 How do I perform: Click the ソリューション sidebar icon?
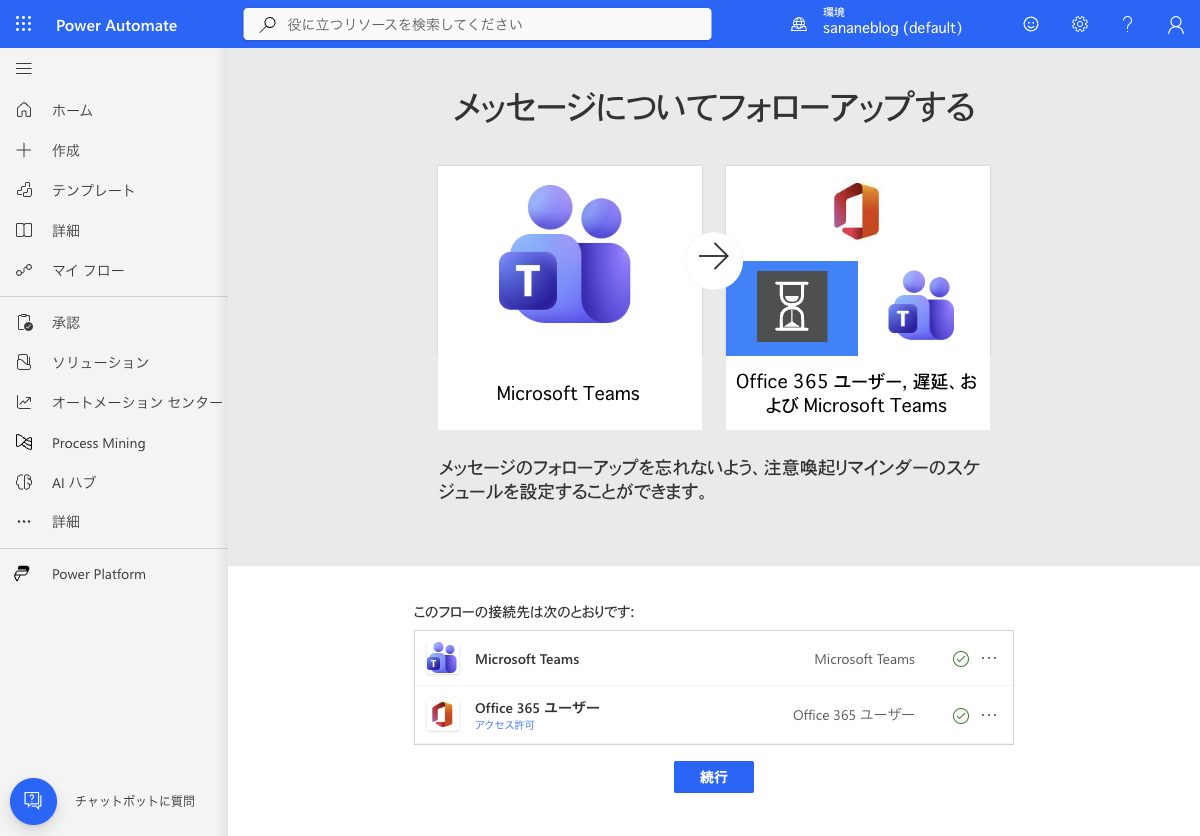(x=24, y=362)
